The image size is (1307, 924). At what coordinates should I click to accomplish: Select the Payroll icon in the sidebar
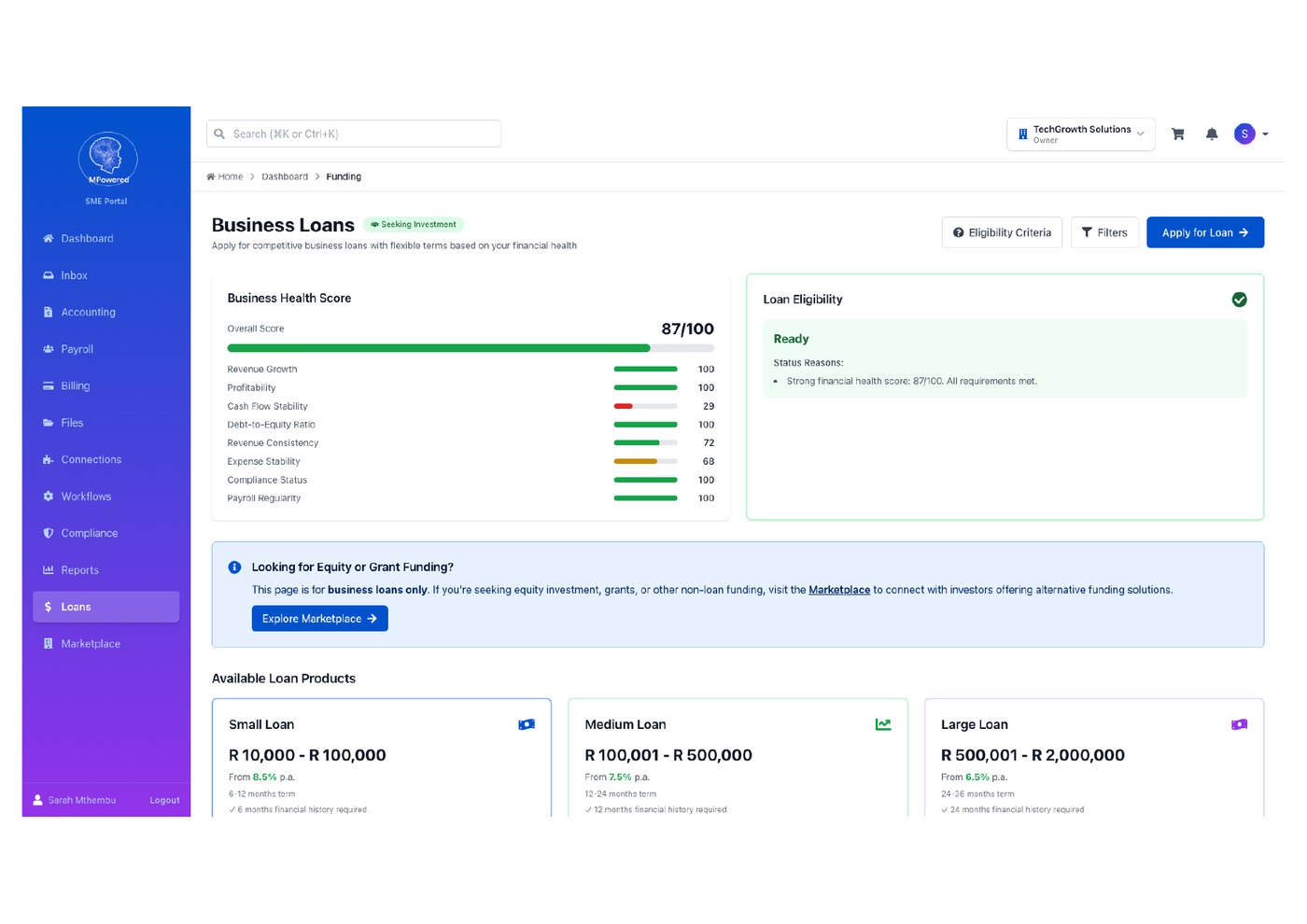(x=48, y=349)
